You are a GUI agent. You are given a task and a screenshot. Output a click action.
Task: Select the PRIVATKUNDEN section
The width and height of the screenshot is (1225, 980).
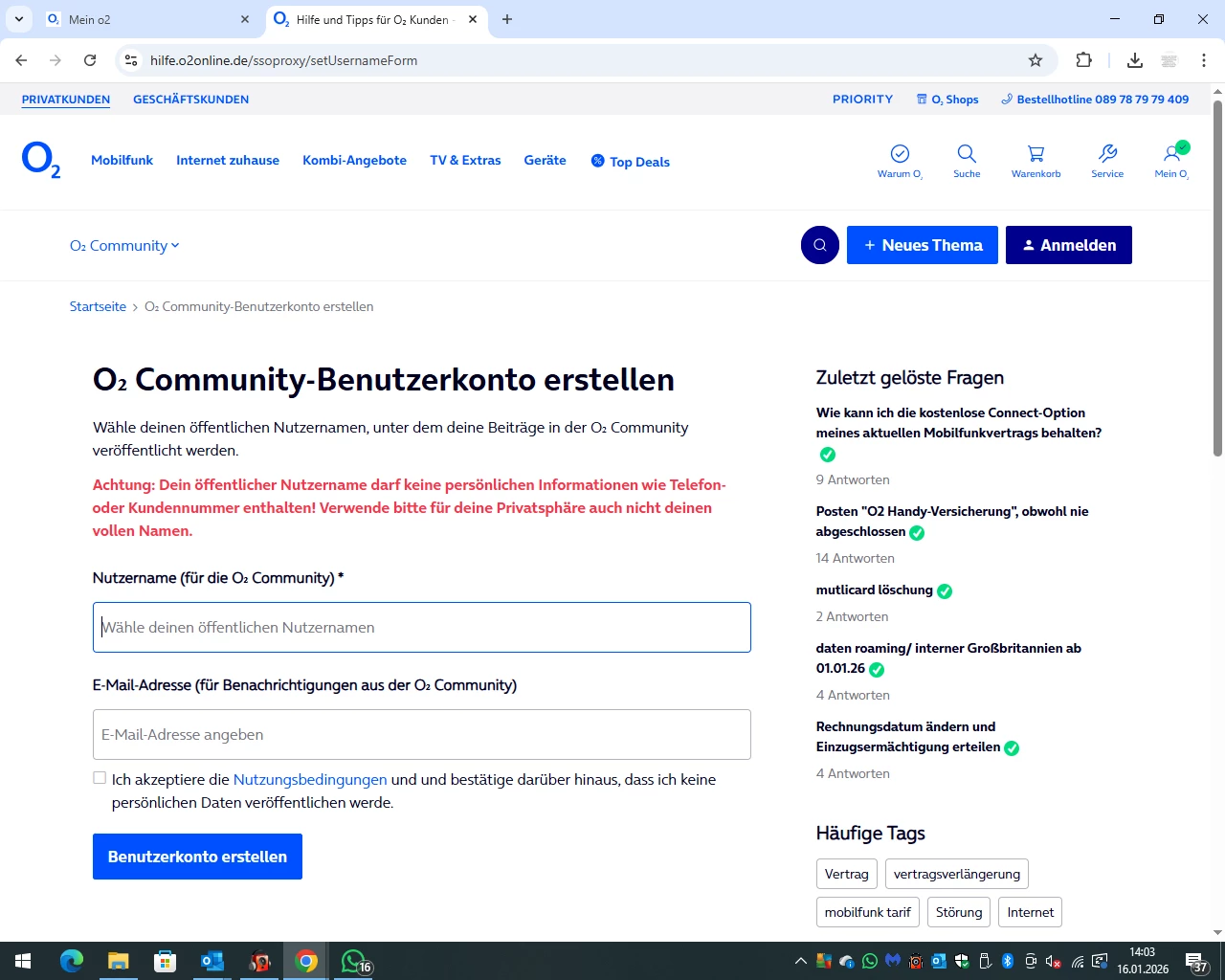point(66,100)
